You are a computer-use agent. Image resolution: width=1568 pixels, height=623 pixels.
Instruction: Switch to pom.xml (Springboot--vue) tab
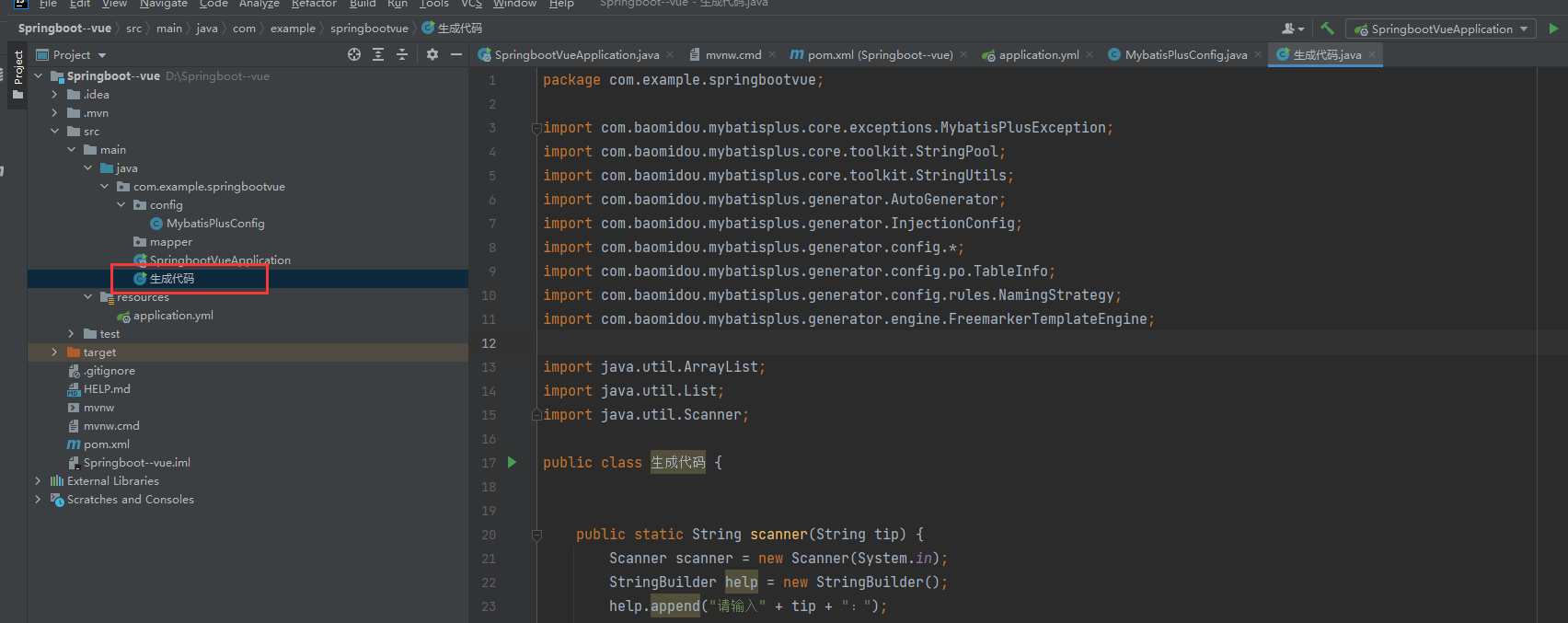pos(880,55)
